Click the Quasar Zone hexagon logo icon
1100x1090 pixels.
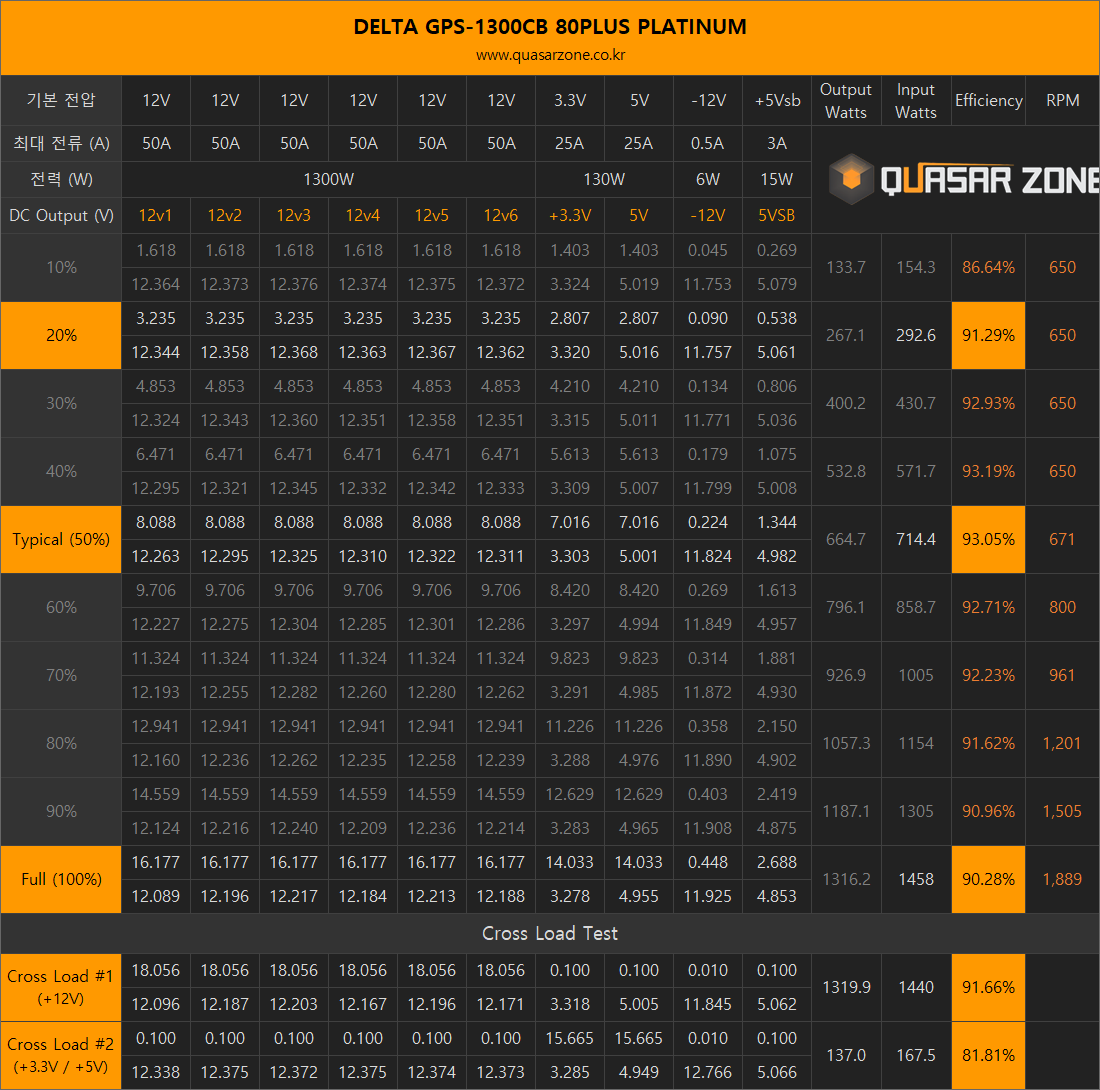(851, 179)
